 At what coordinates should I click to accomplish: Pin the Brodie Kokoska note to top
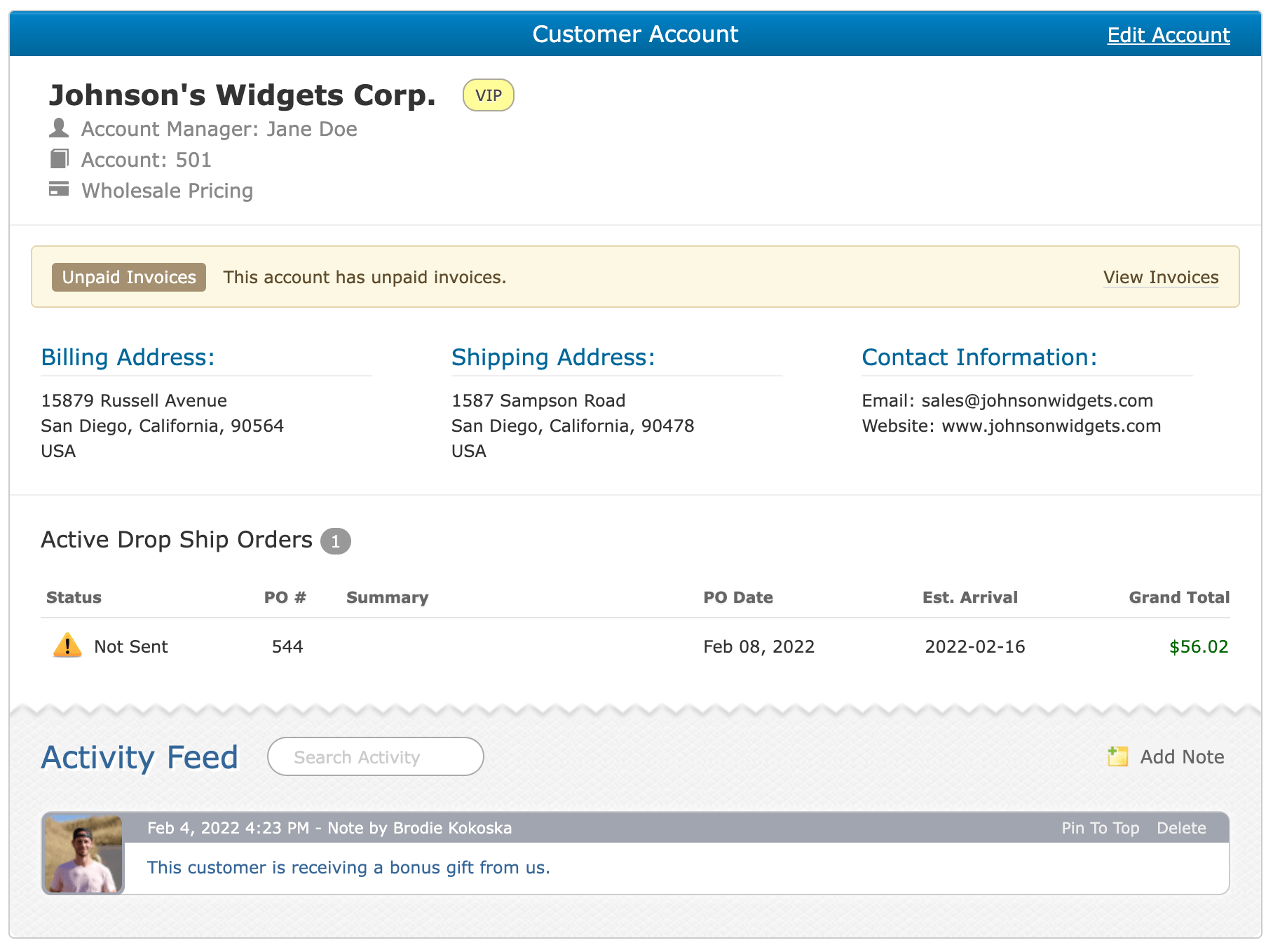(x=1100, y=828)
